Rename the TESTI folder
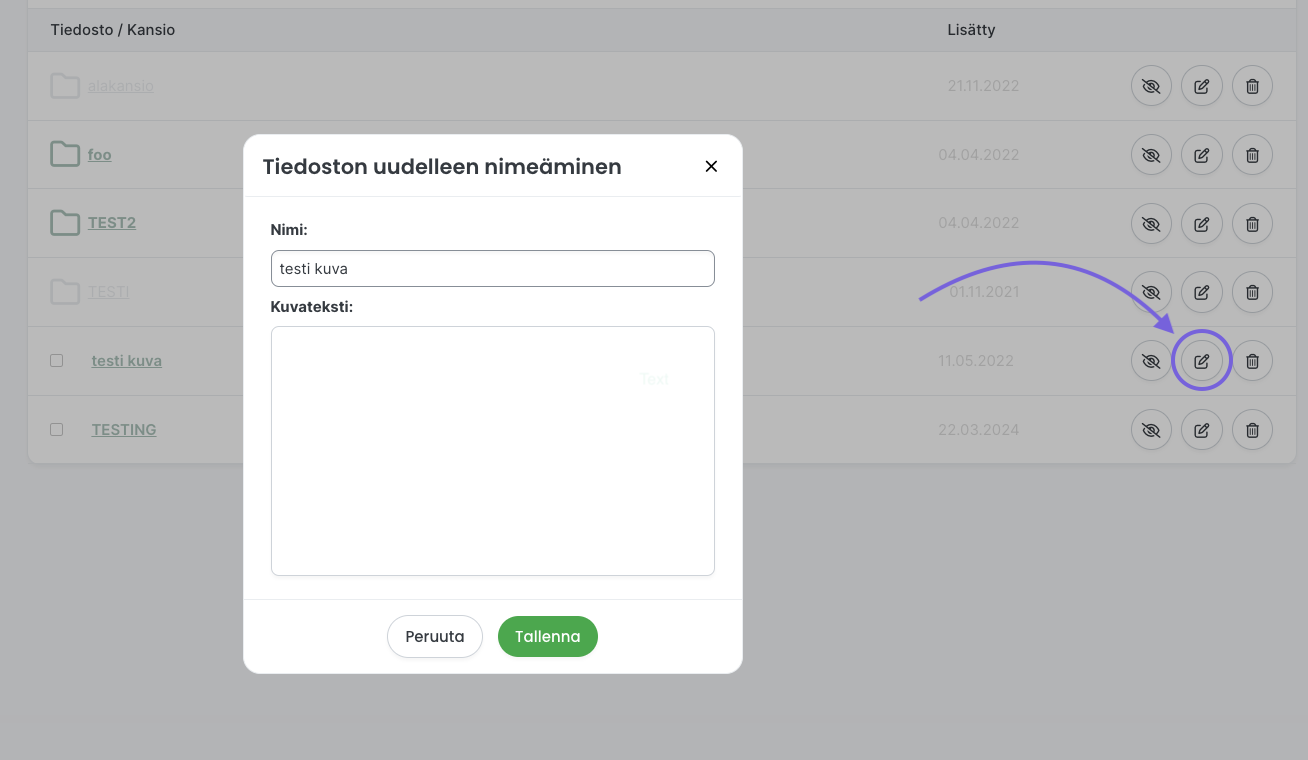1308x760 pixels. pos(1202,292)
